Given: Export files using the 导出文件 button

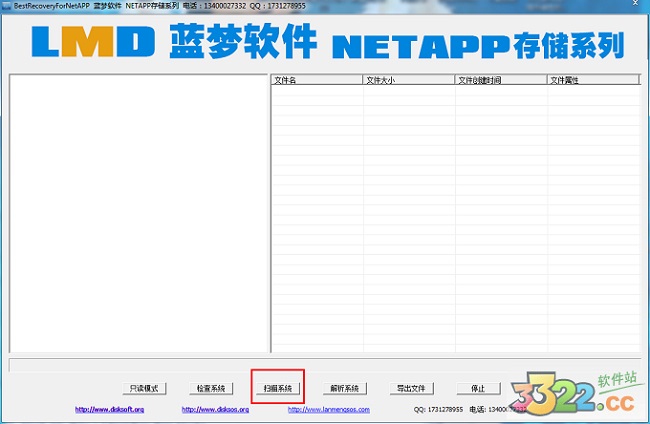Looking at the screenshot, I should (411, 388).
